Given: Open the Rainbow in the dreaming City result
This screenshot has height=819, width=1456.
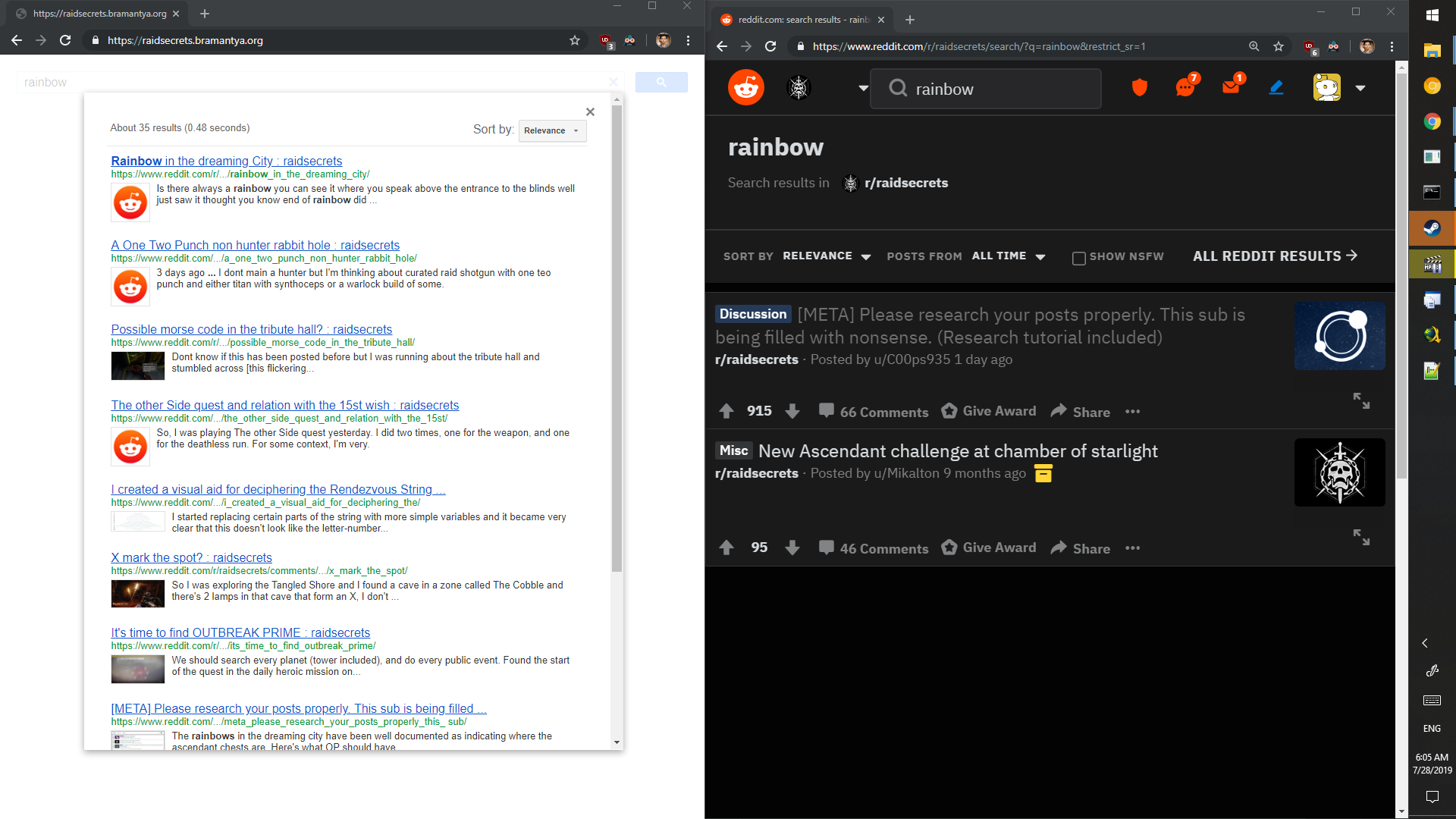Looking at the screenshot, I should pyautogui.click(x=226, y=161).
